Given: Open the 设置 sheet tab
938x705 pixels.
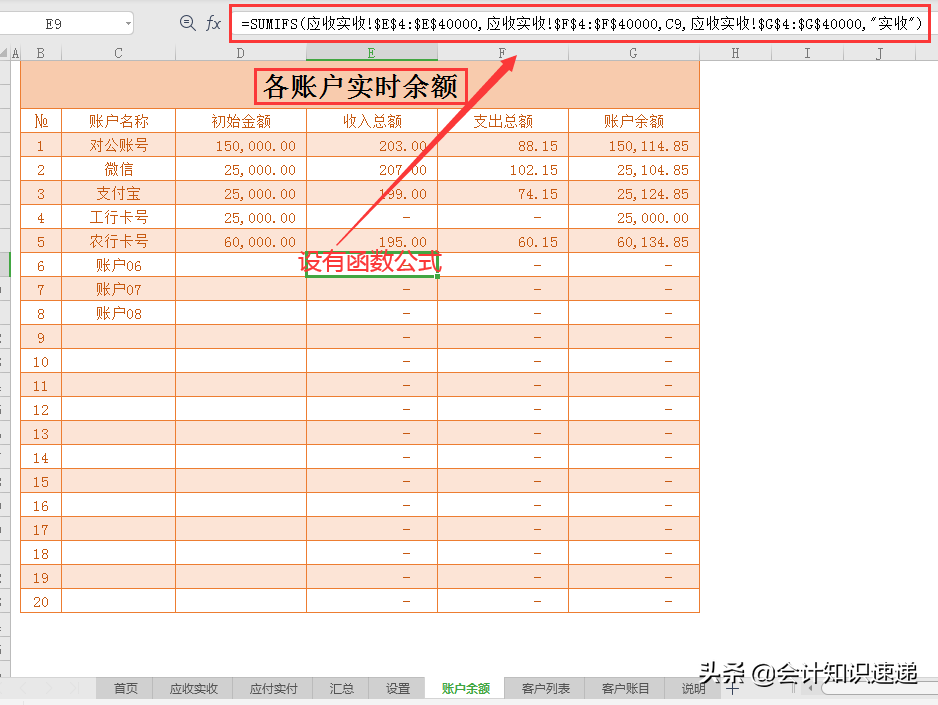Looking at the screenshot, I should pyautogui.click(x=397, y=688).
